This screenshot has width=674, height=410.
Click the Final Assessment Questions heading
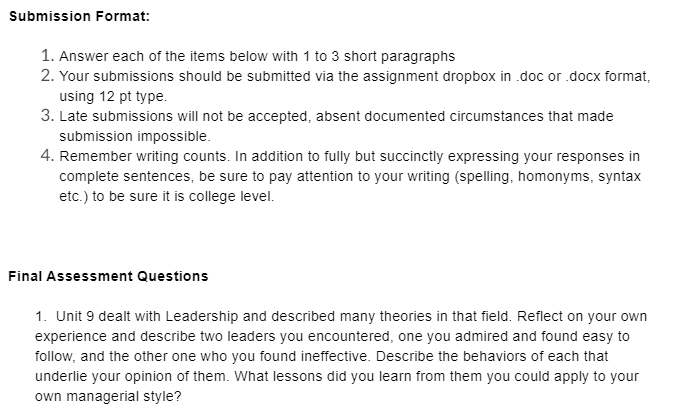click(108, 276)
